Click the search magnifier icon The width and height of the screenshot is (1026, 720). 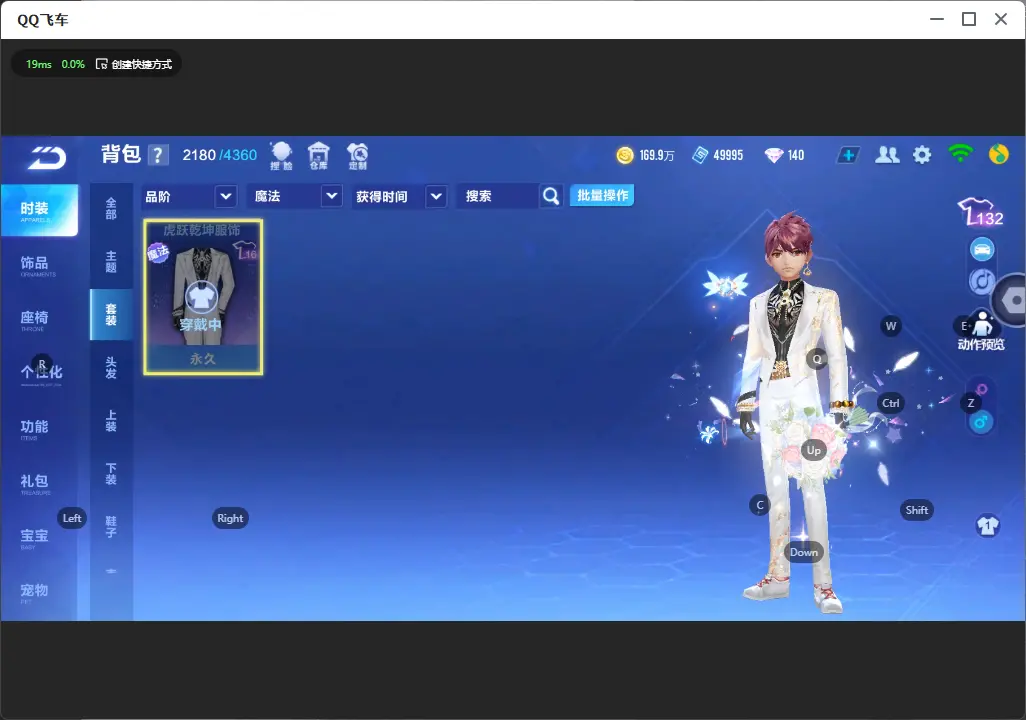coord(551,196)
